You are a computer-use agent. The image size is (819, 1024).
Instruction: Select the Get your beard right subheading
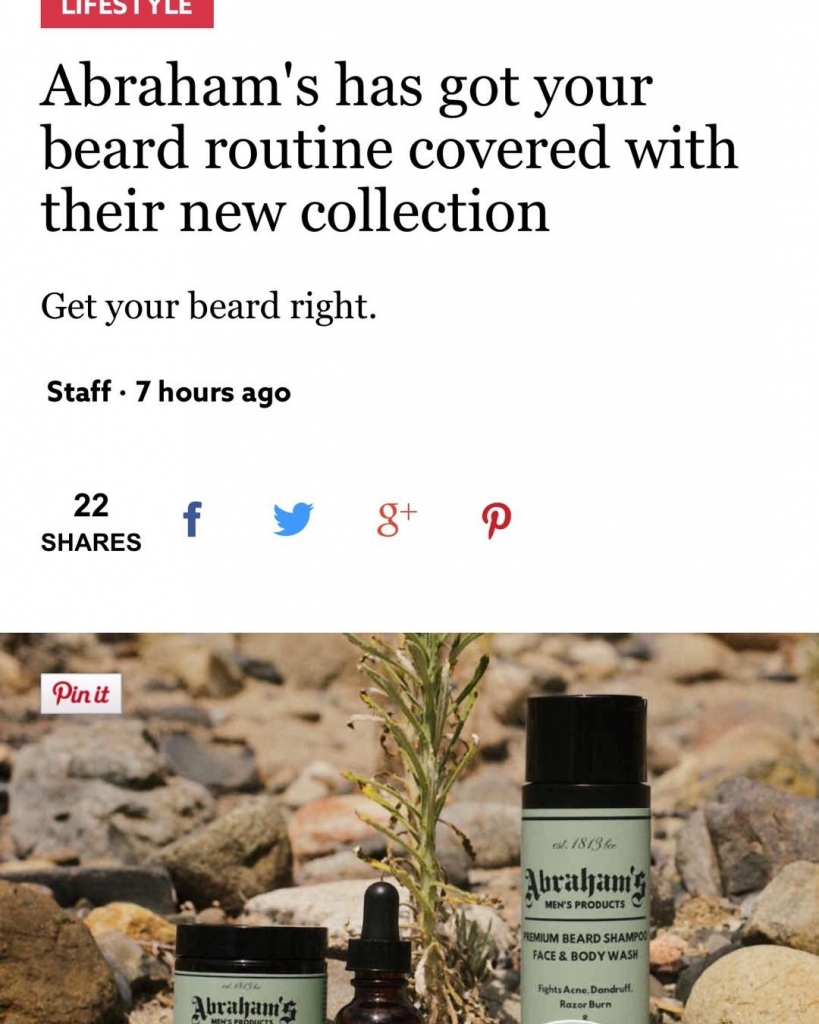pyautogui.click(x=208, y=306)
